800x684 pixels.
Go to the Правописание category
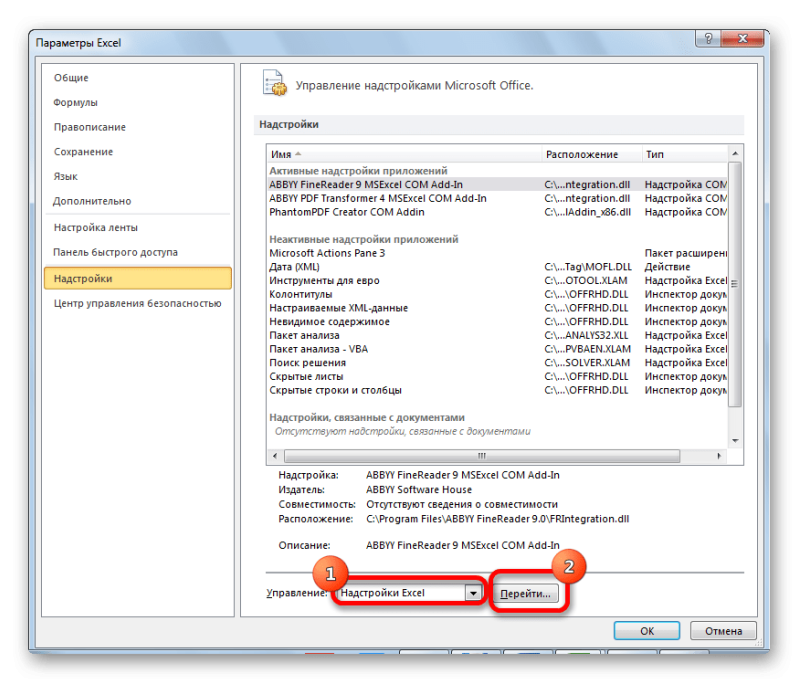pyautogui.click(x=90, y=127)
